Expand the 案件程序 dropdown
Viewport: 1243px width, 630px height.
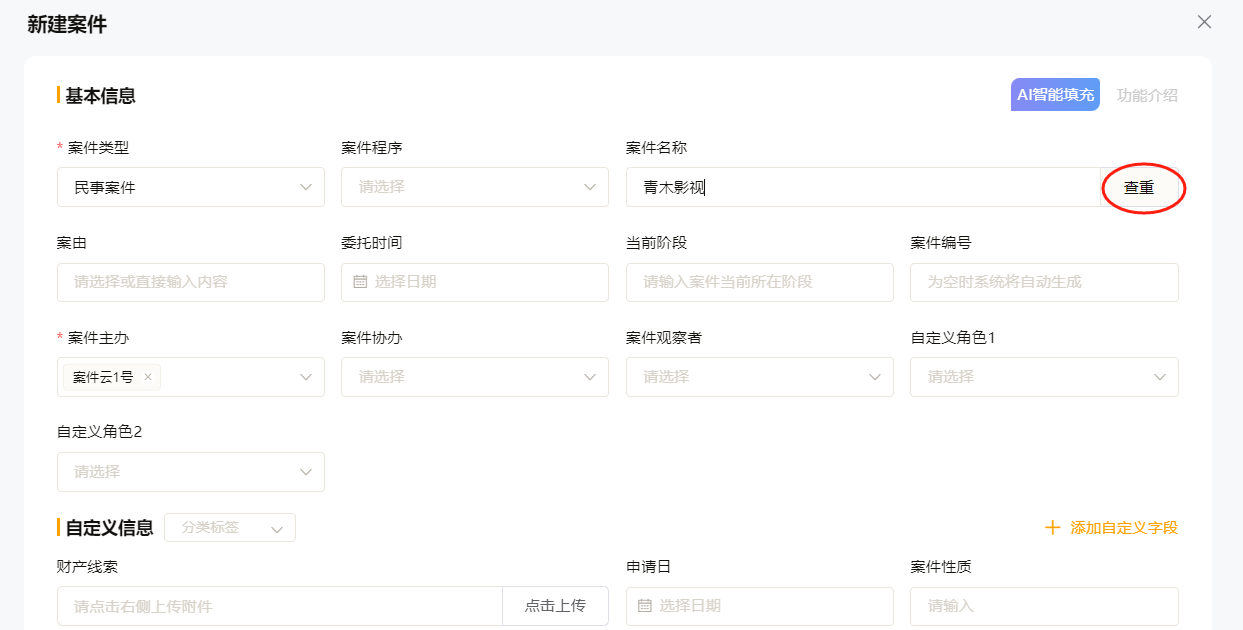point(474,187)
